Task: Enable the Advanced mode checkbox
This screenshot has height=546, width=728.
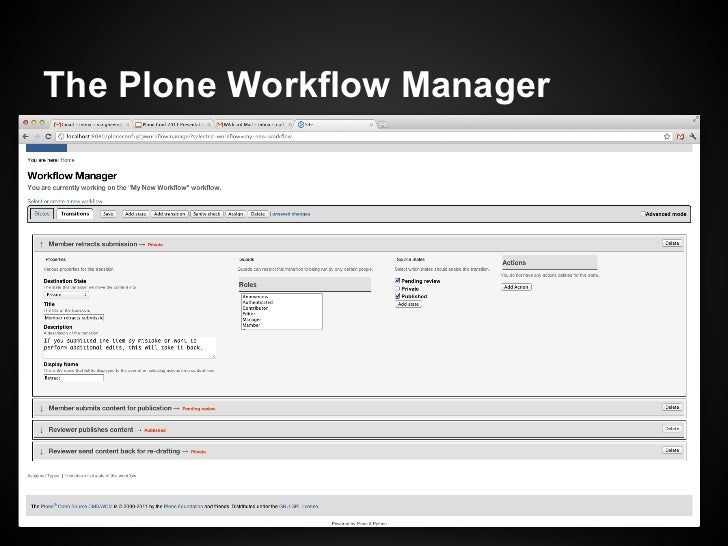Action: (x=643, y=214)
